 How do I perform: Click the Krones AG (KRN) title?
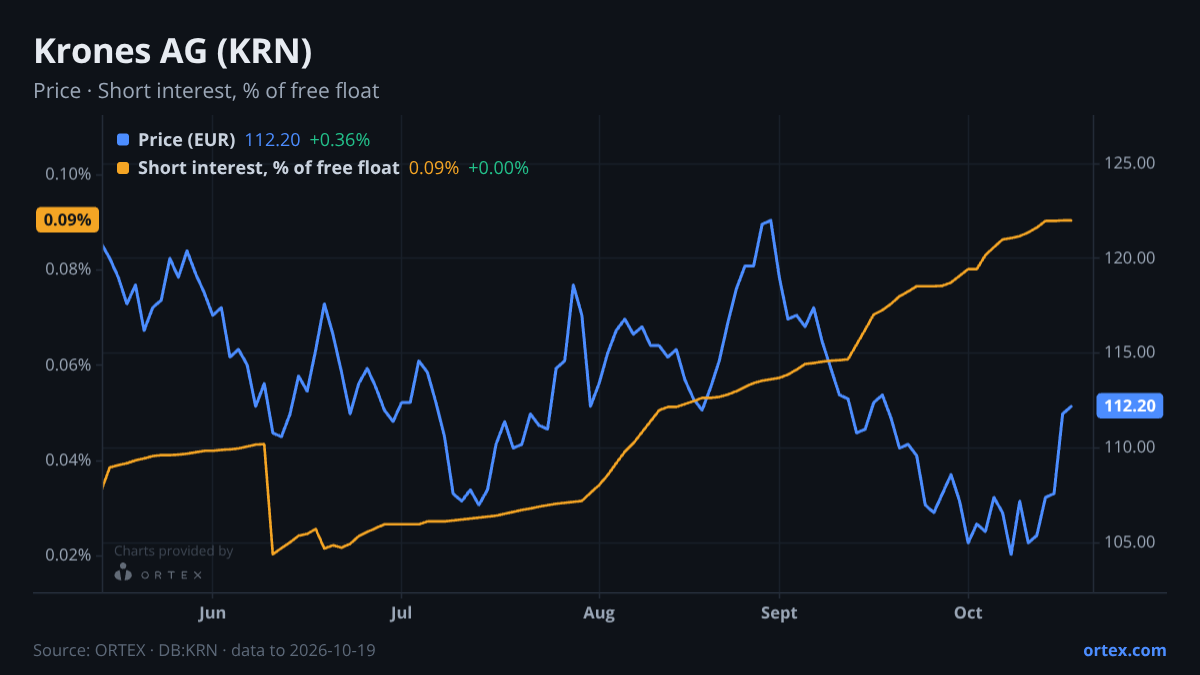tap(173, 51)
